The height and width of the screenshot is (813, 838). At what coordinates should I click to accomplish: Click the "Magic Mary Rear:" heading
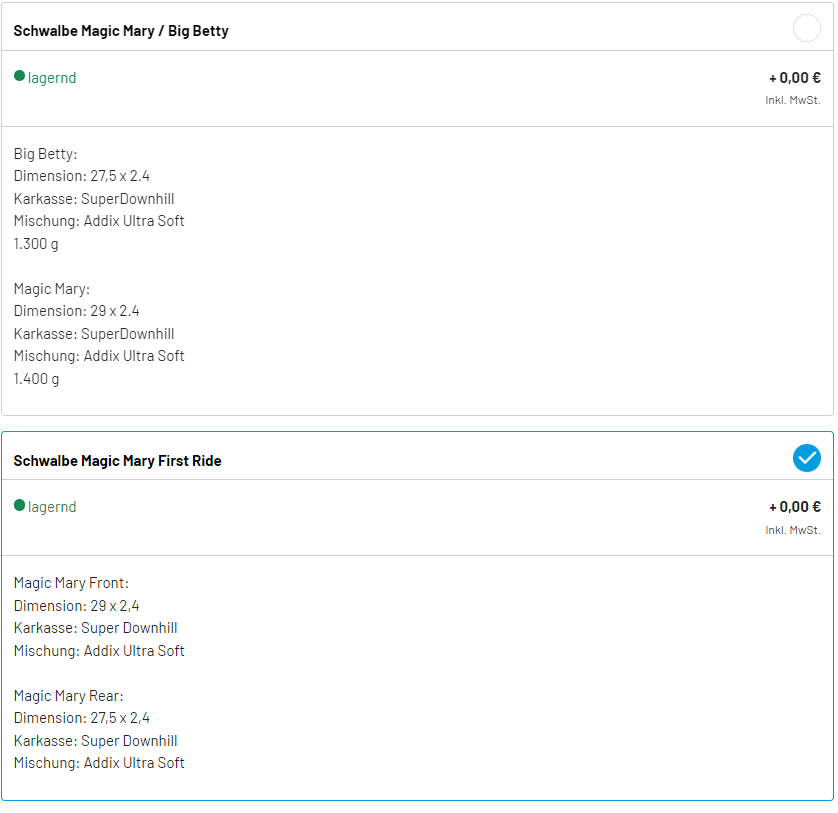68,696
